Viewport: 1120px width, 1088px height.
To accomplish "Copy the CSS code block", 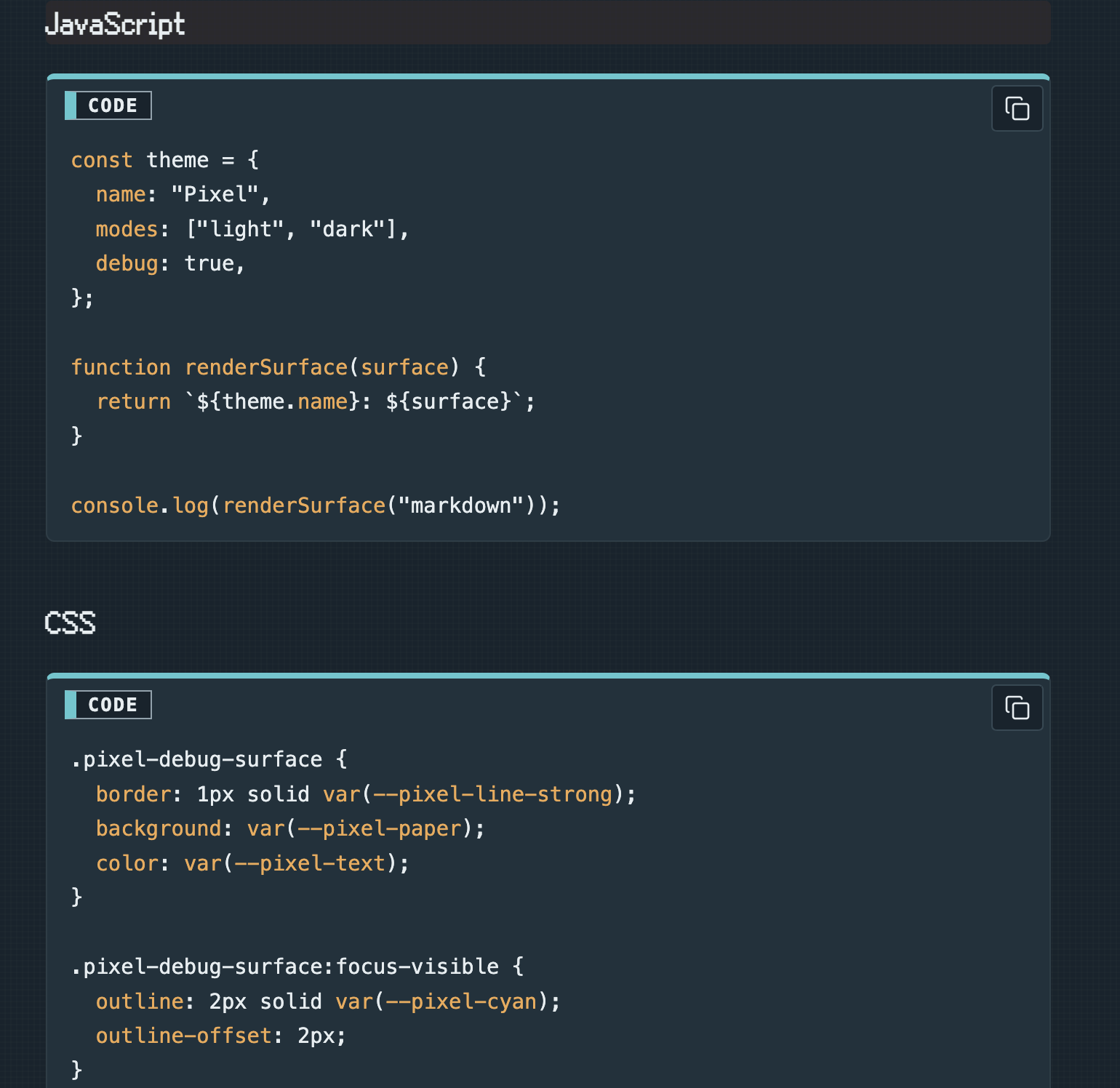I will 1017,708.
